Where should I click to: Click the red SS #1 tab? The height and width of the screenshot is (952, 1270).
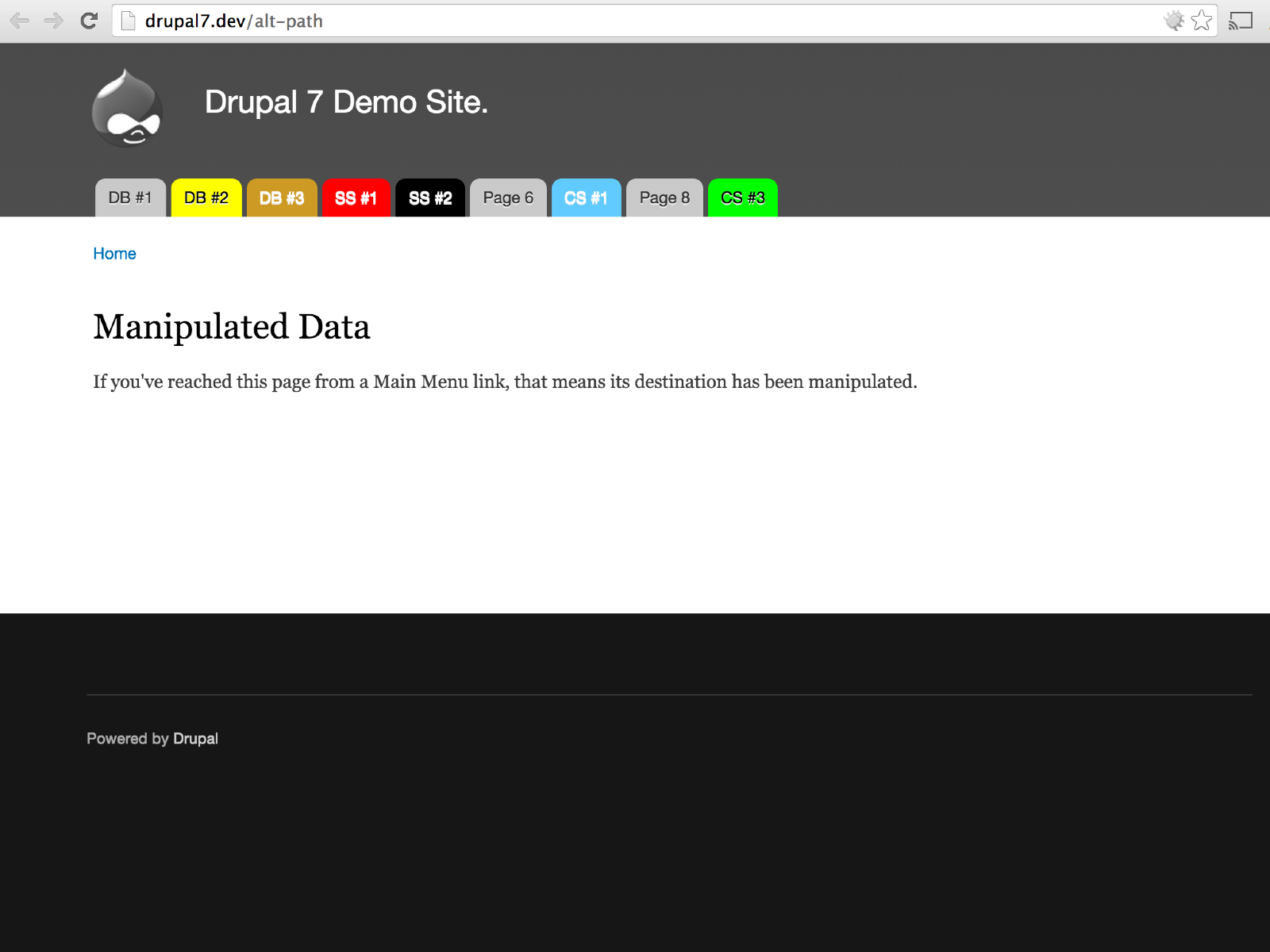pos(356,198)
